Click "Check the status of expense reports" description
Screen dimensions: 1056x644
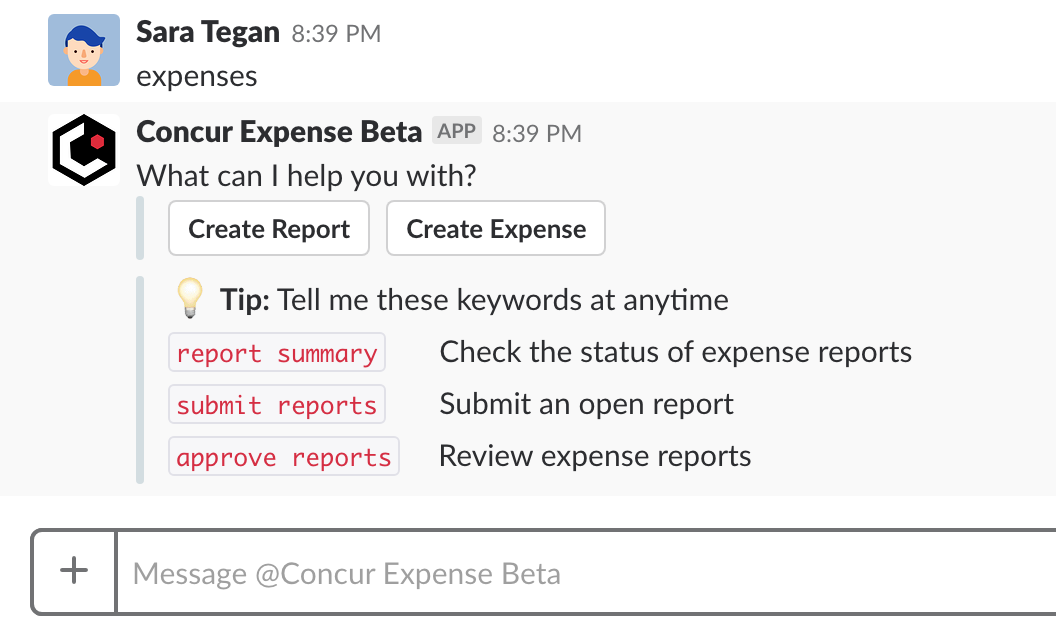(x=676, y=352)
